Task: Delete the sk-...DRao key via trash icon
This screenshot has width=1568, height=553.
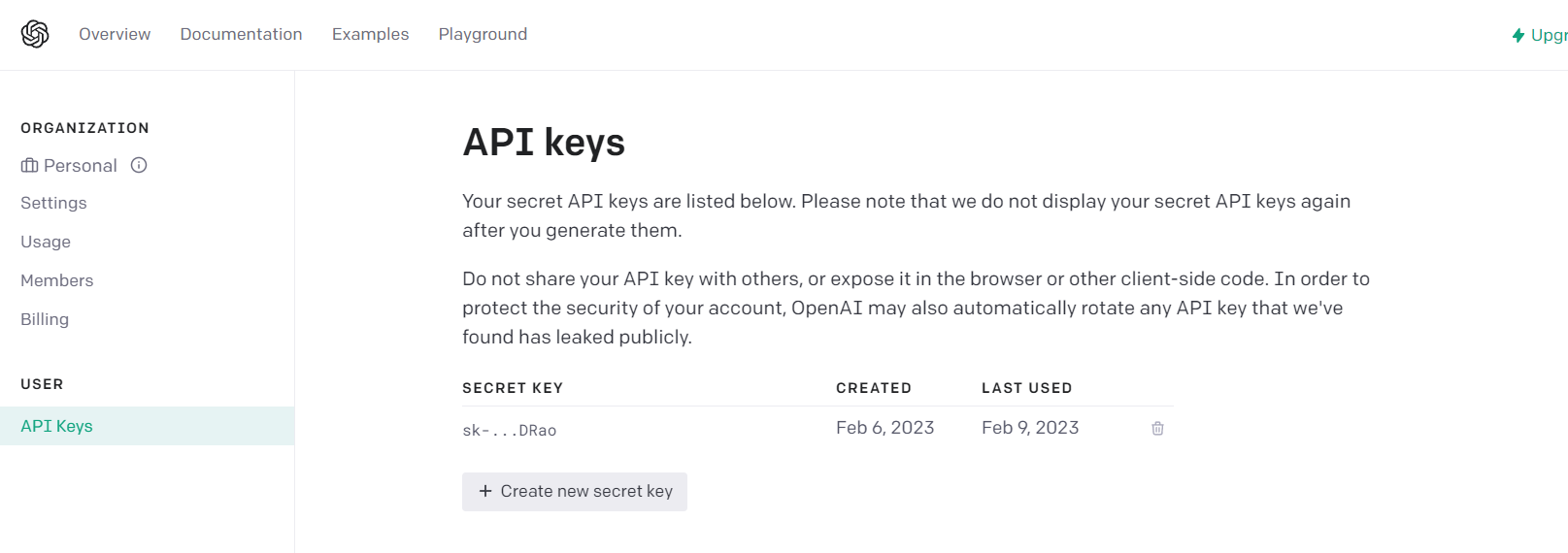Action: 1157,428
